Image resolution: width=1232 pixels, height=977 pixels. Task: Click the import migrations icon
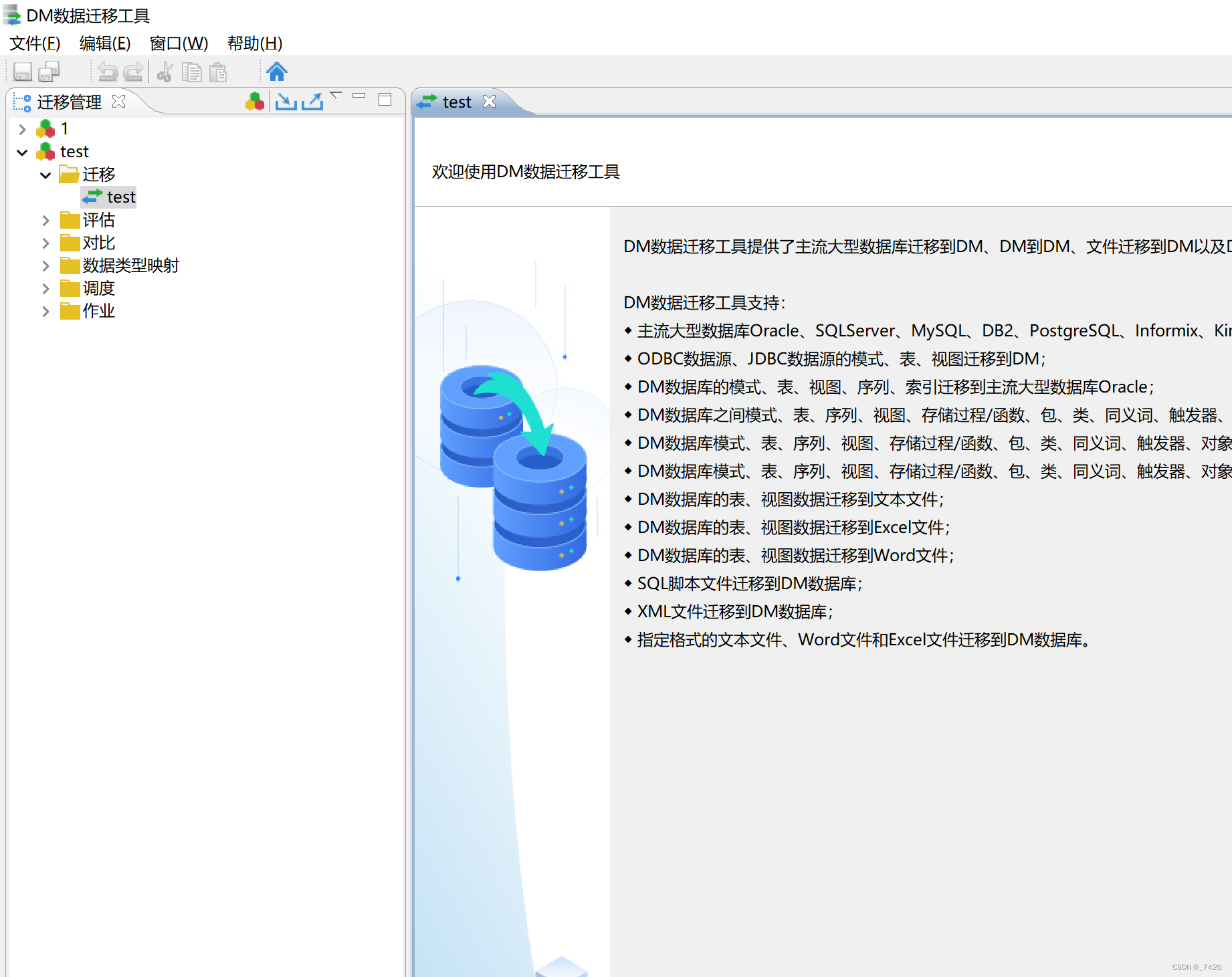tap(286, 101)
